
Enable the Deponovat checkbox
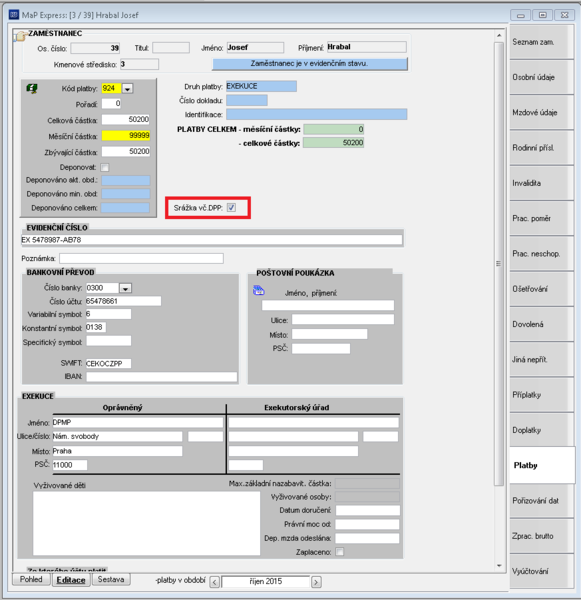104,167
